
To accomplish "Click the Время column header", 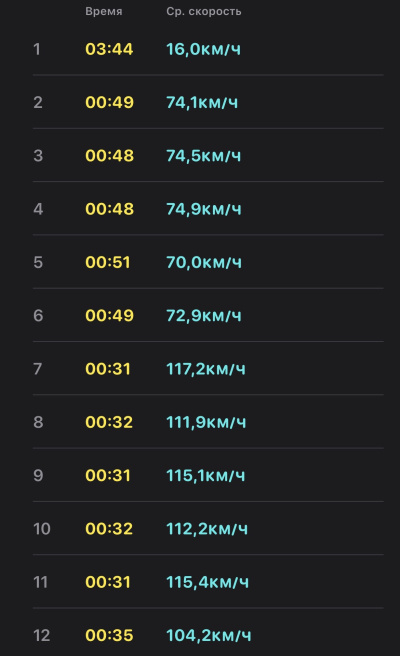I will 104,11.
